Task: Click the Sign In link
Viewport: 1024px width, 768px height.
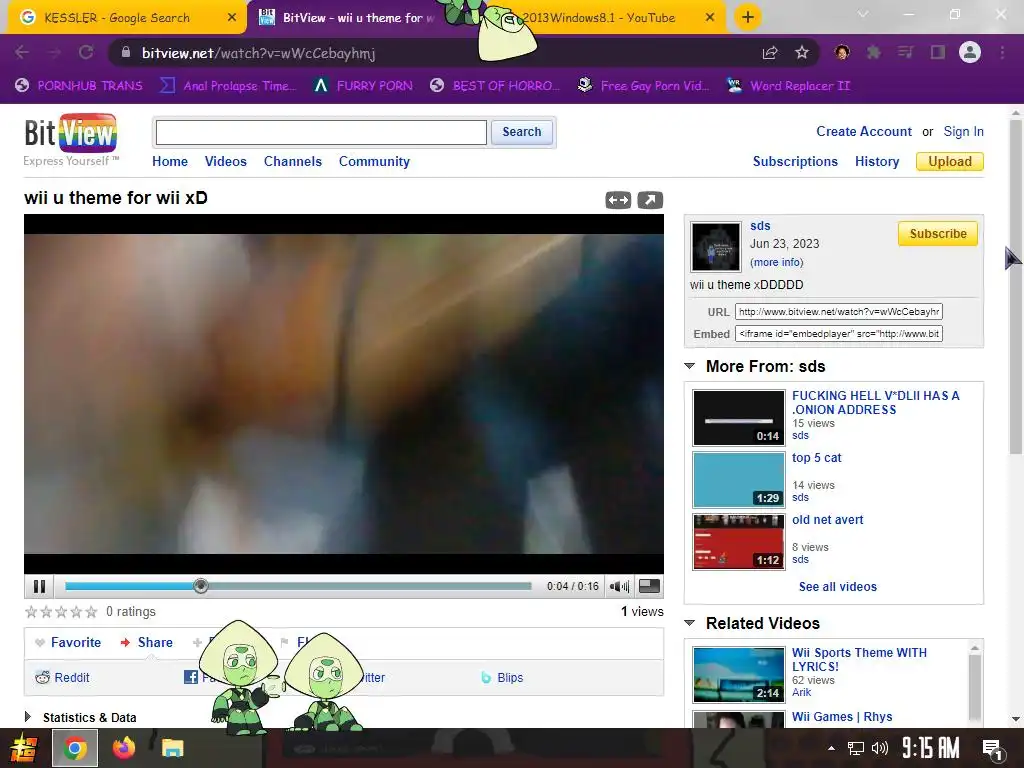Action: point(963,131)
